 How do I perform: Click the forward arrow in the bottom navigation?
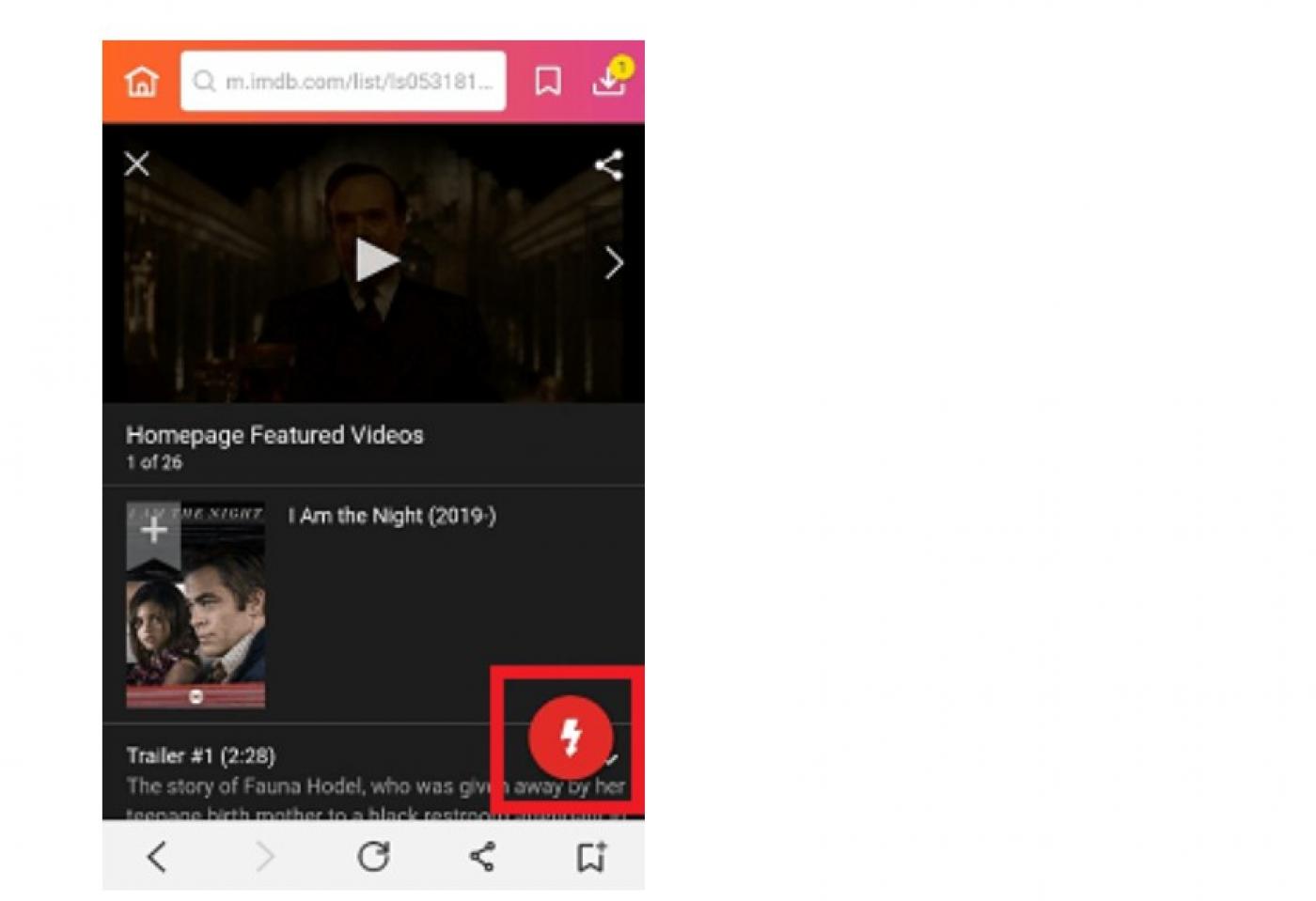click(266, 856)
